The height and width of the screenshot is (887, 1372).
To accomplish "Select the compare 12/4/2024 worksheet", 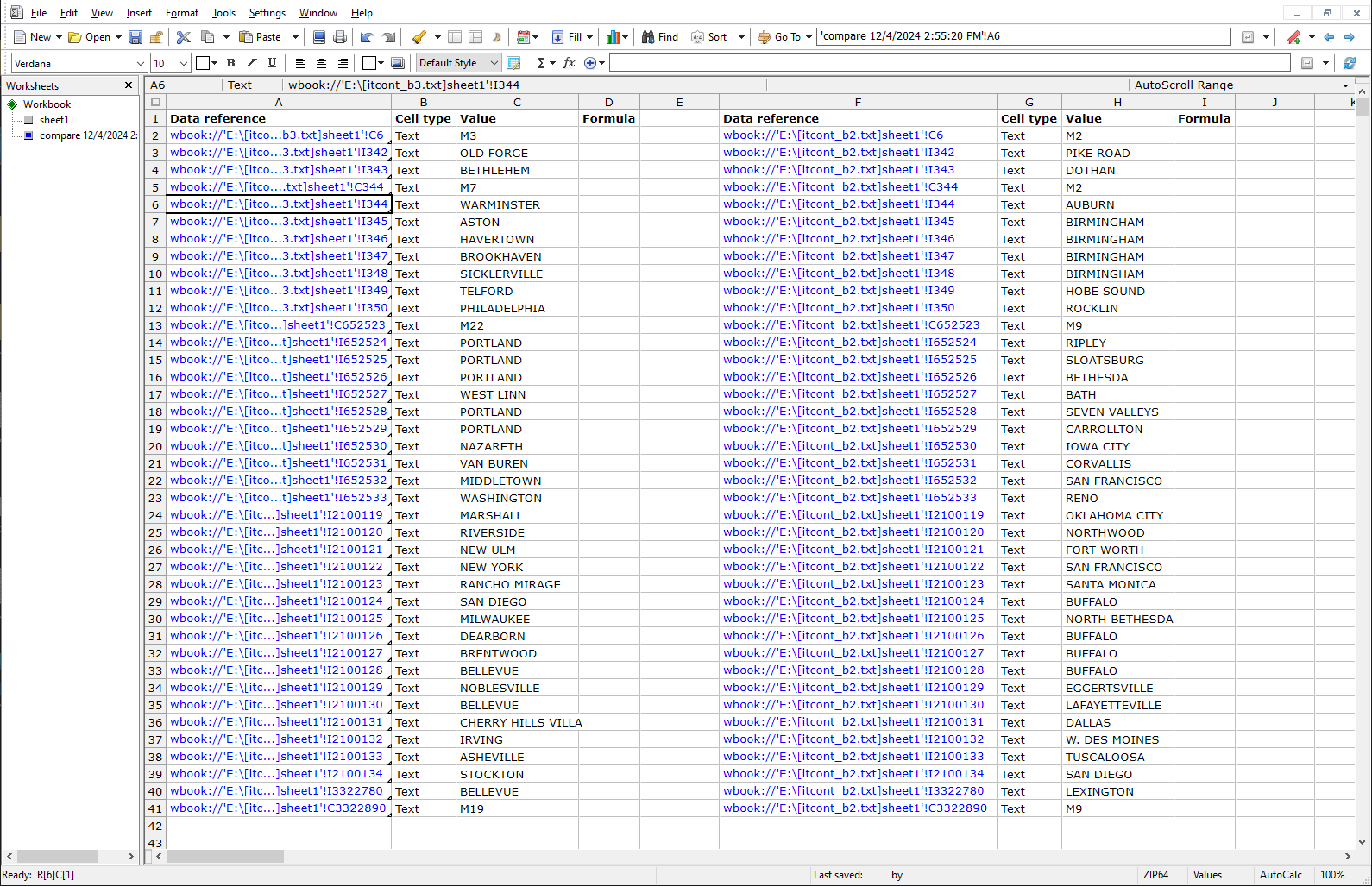I will click(x=88, y=135).
